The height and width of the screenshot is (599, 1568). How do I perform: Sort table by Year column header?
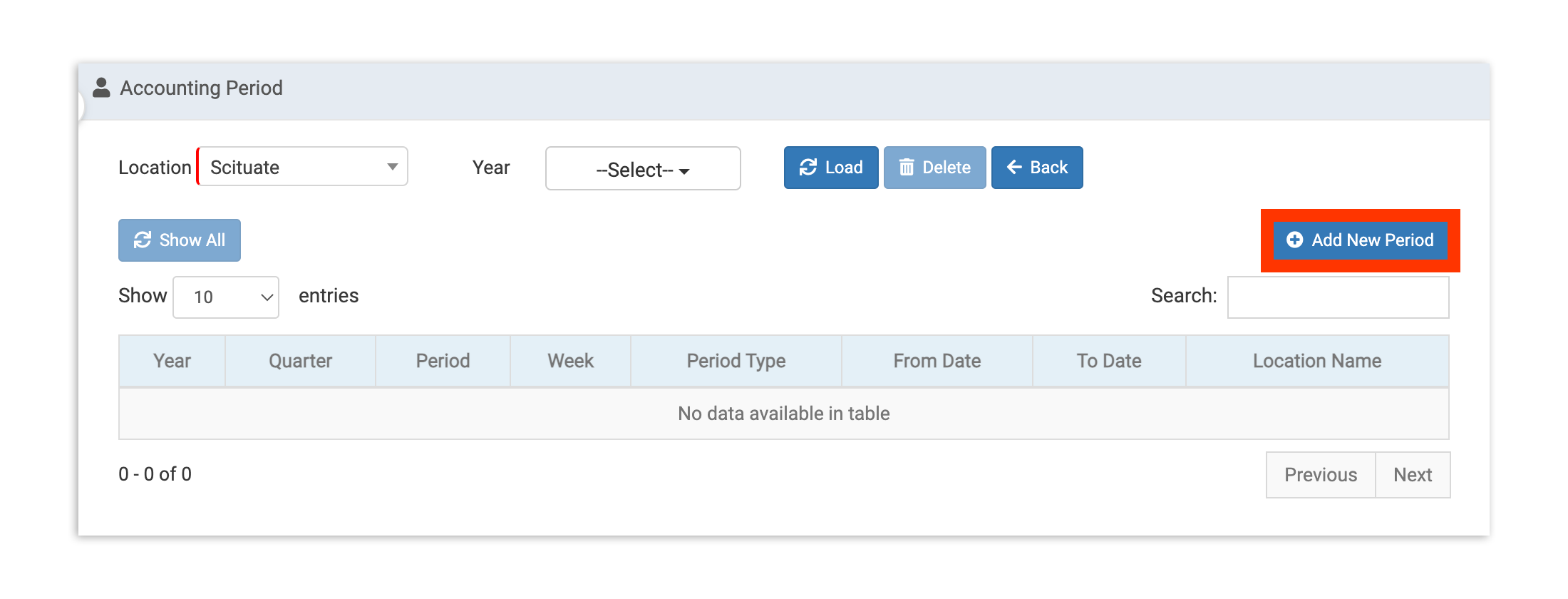point(172,361)
